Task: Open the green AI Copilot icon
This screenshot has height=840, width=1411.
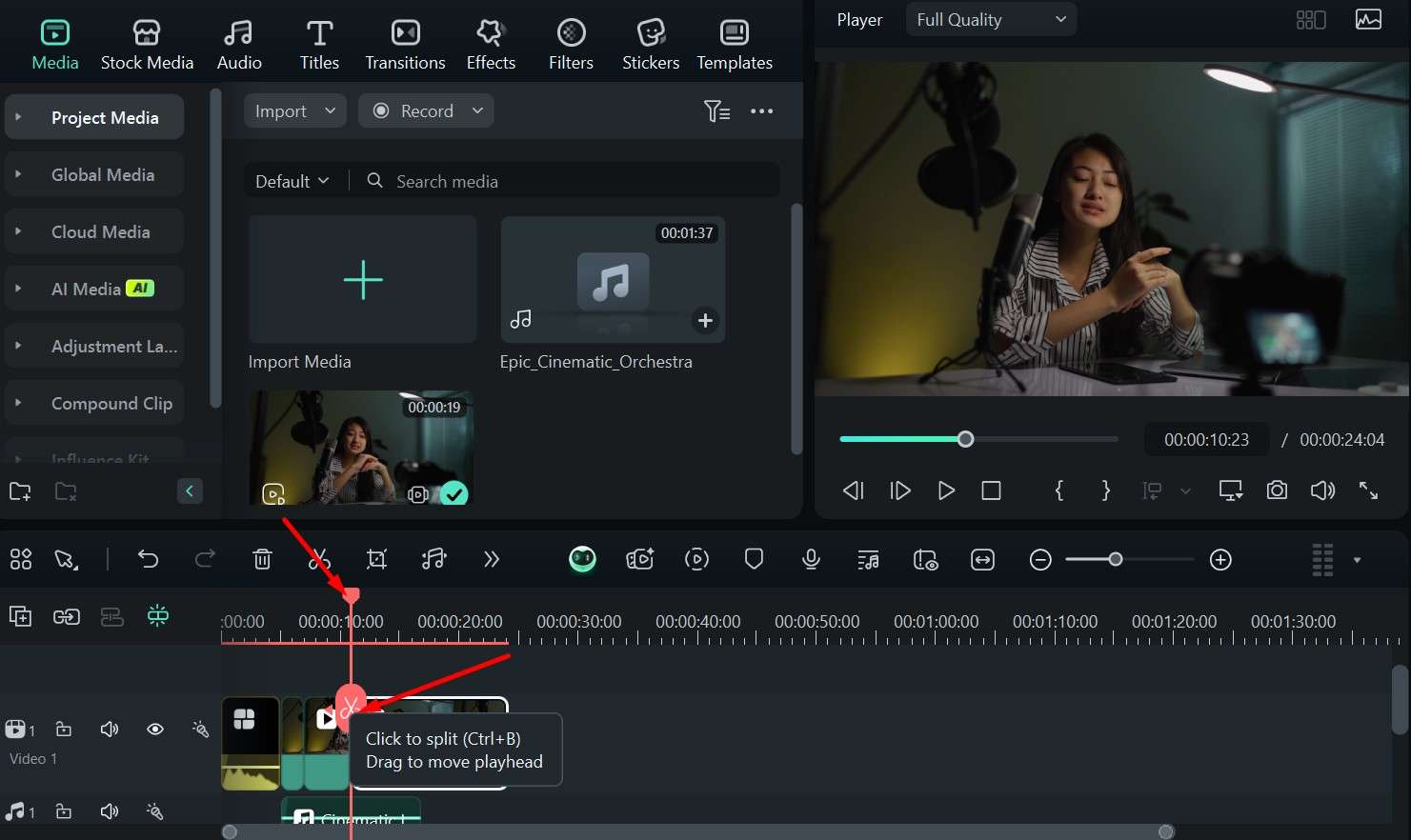Action: [582, 559]
